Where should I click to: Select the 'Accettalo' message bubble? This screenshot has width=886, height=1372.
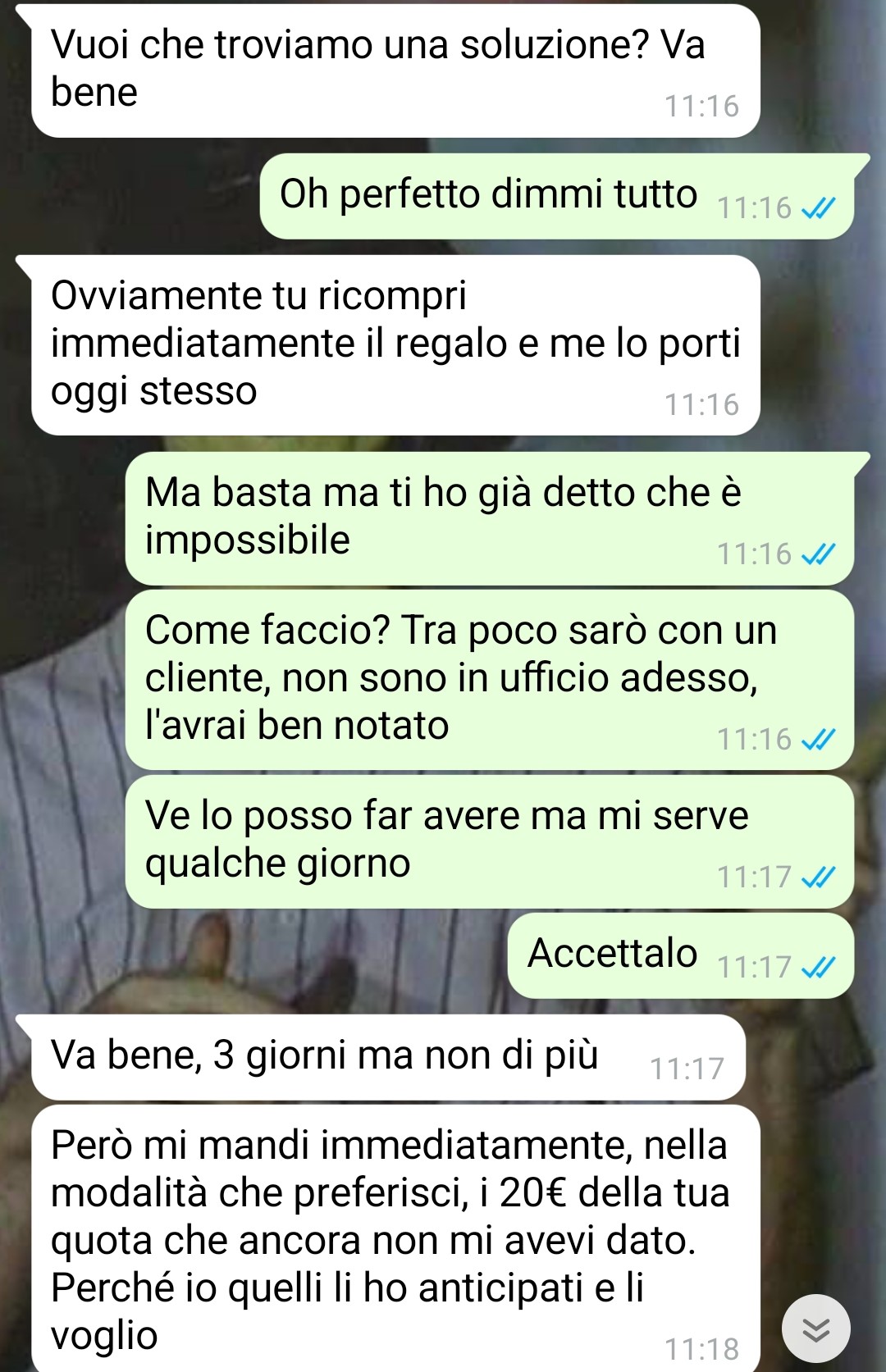point(681,955)
